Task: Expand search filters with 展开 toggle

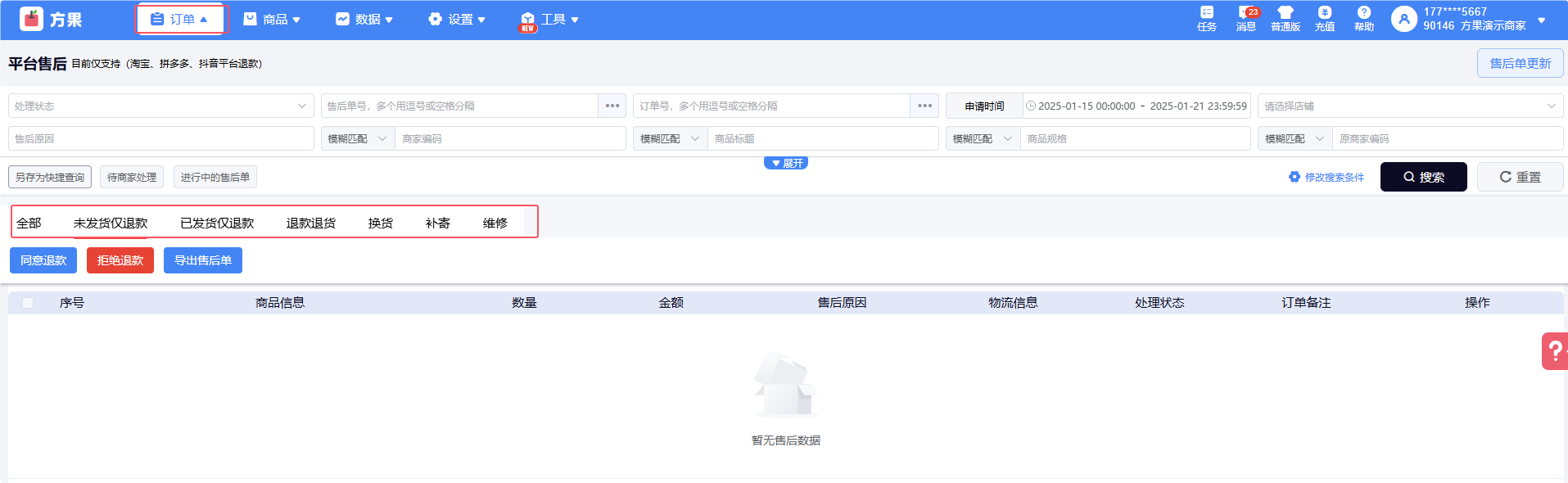Action: pos(786,163)
